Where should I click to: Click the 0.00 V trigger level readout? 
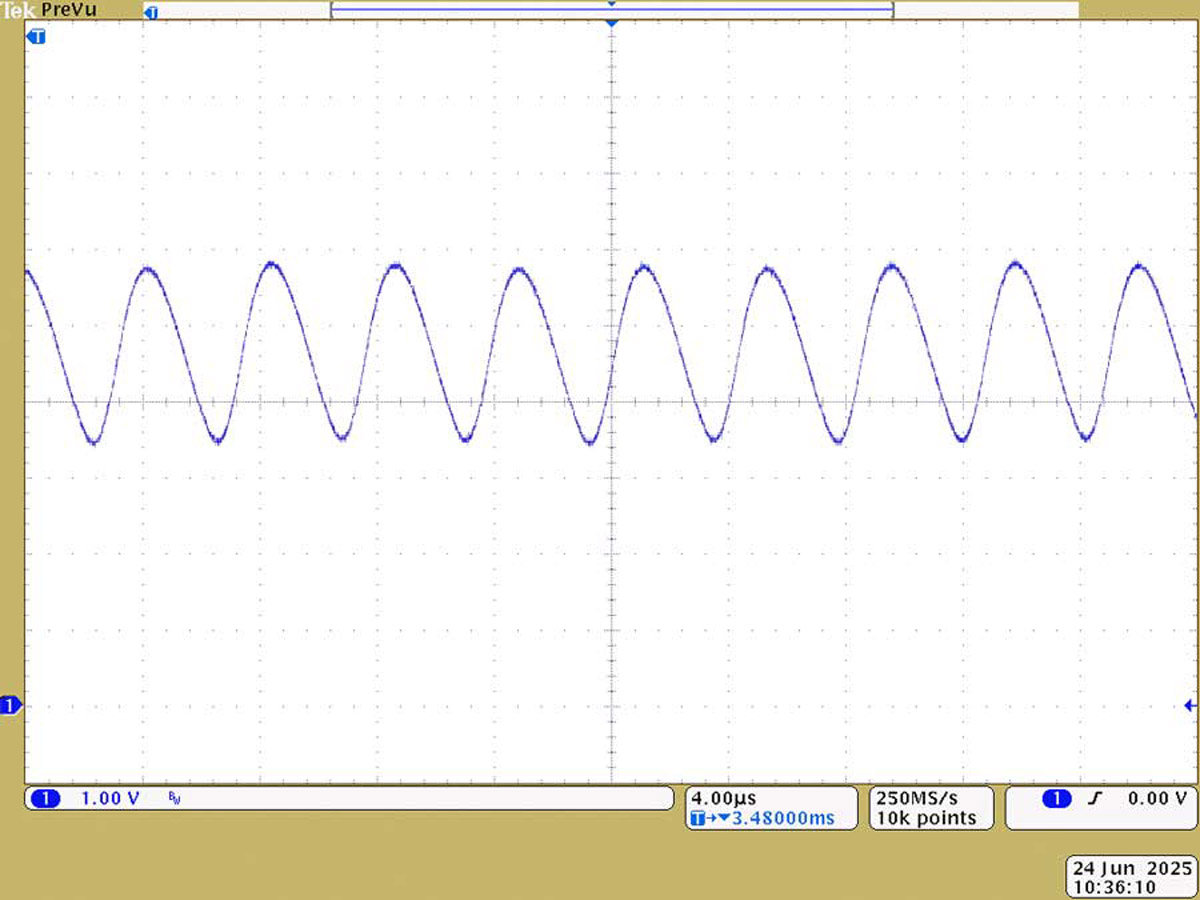click(1157, 798)
